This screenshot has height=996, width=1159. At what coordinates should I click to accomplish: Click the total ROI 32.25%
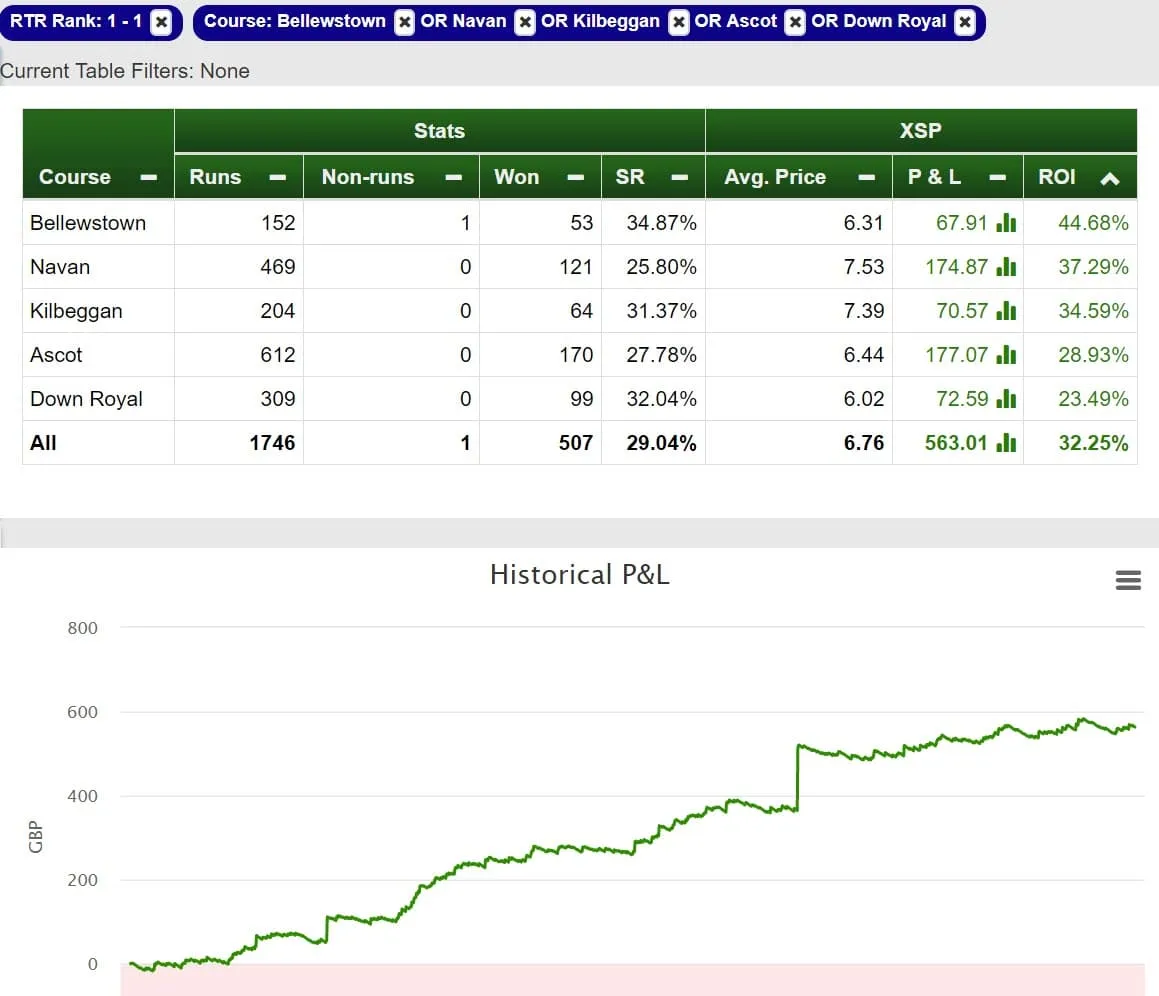point(1093,442)
